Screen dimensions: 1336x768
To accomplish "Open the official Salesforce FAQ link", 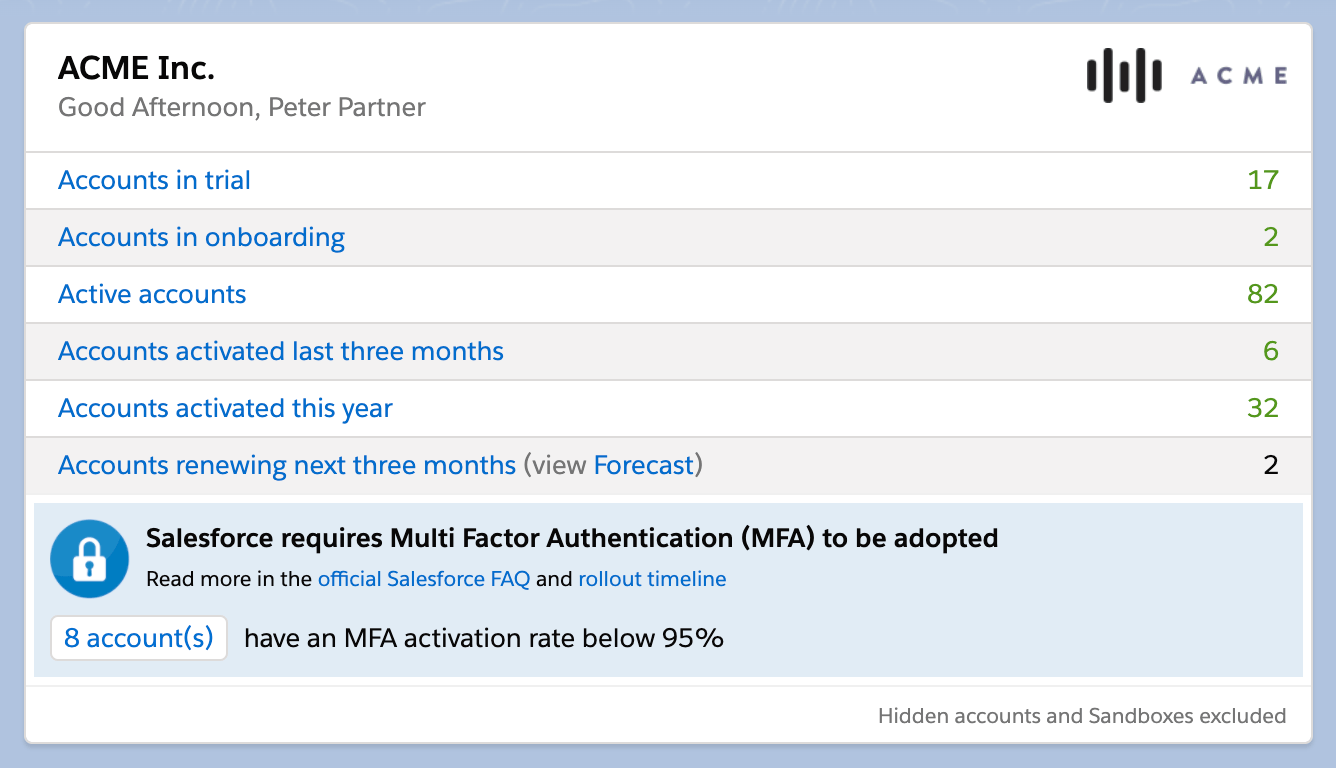I will click(424, 579).
